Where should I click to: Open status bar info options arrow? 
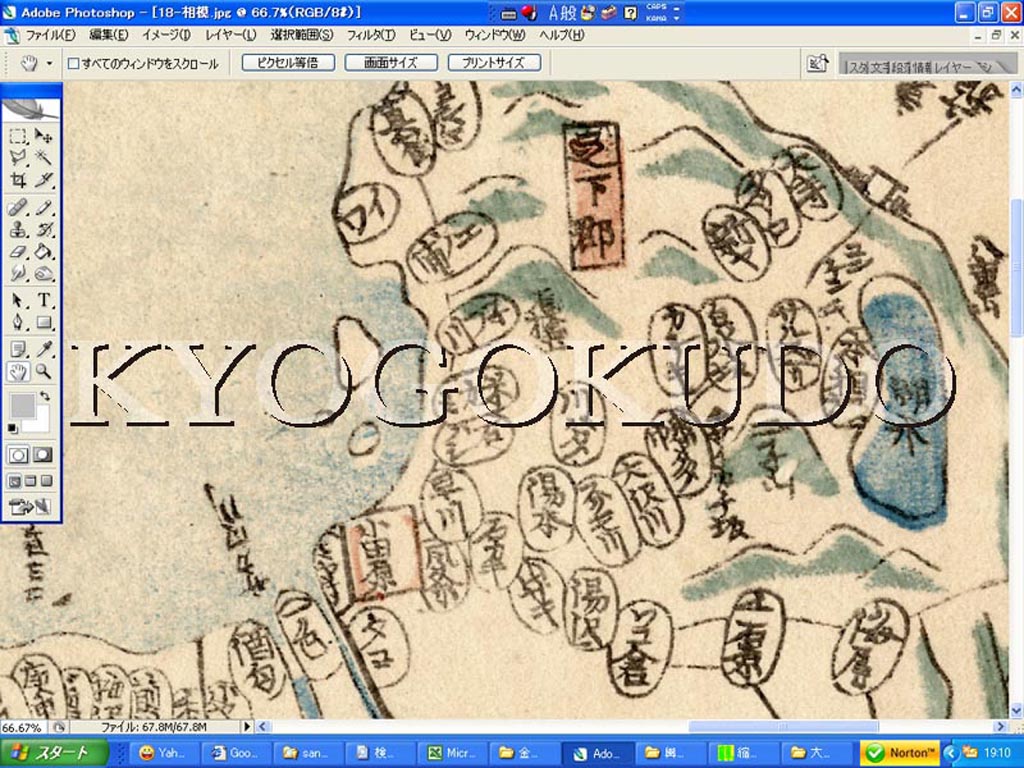[x=247, y=726]
